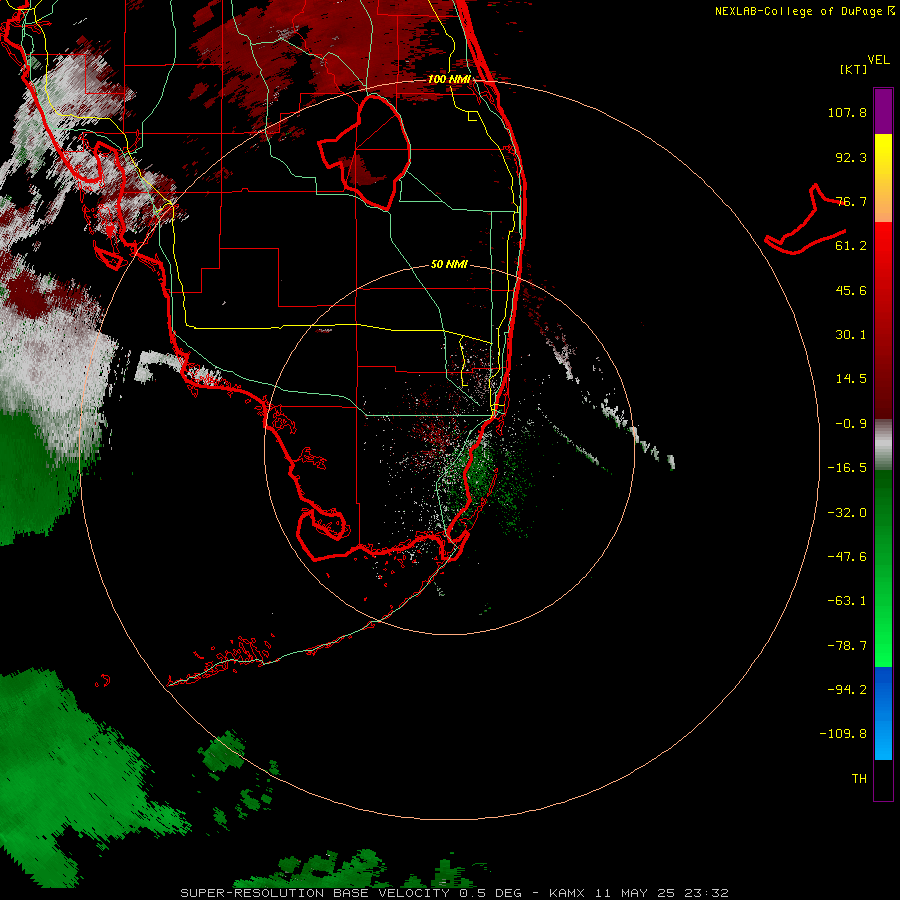Select the 92.3 velocity scale value
Screen dimensions: 900x900
(851, 157)
